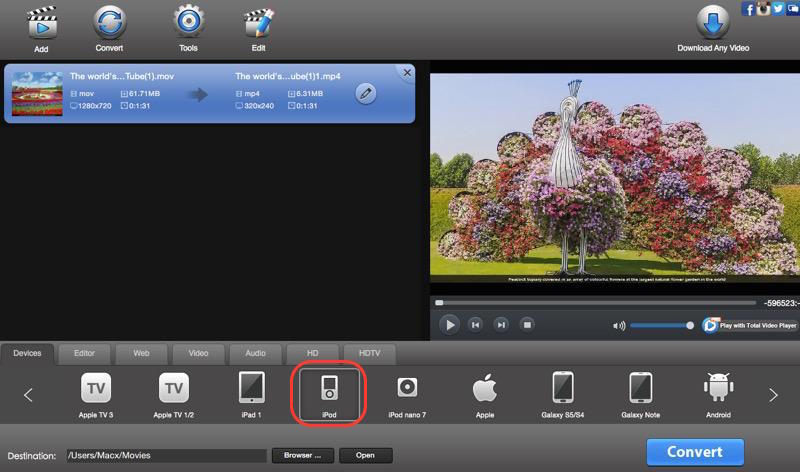Skip to next frame in preview
Image resolution: width=800 pixels, height=472 pixels.
(501, 325)
